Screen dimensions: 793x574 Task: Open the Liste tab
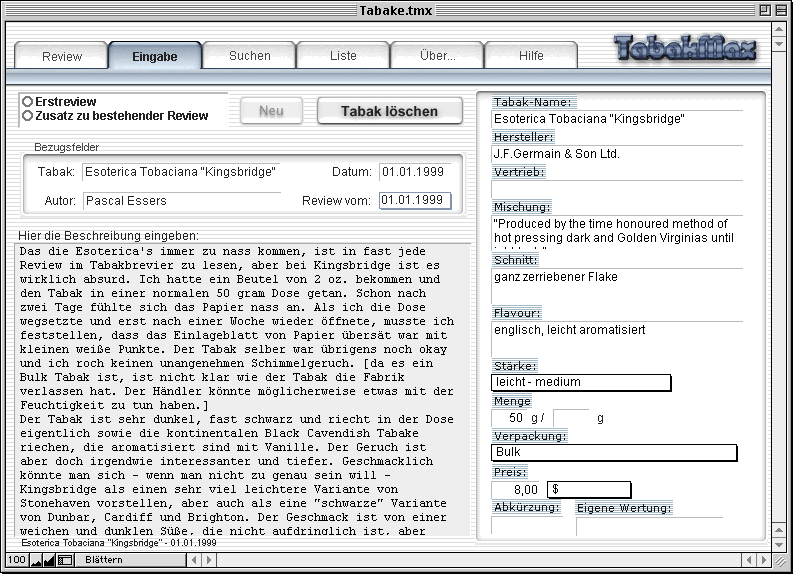coord(343,56)
